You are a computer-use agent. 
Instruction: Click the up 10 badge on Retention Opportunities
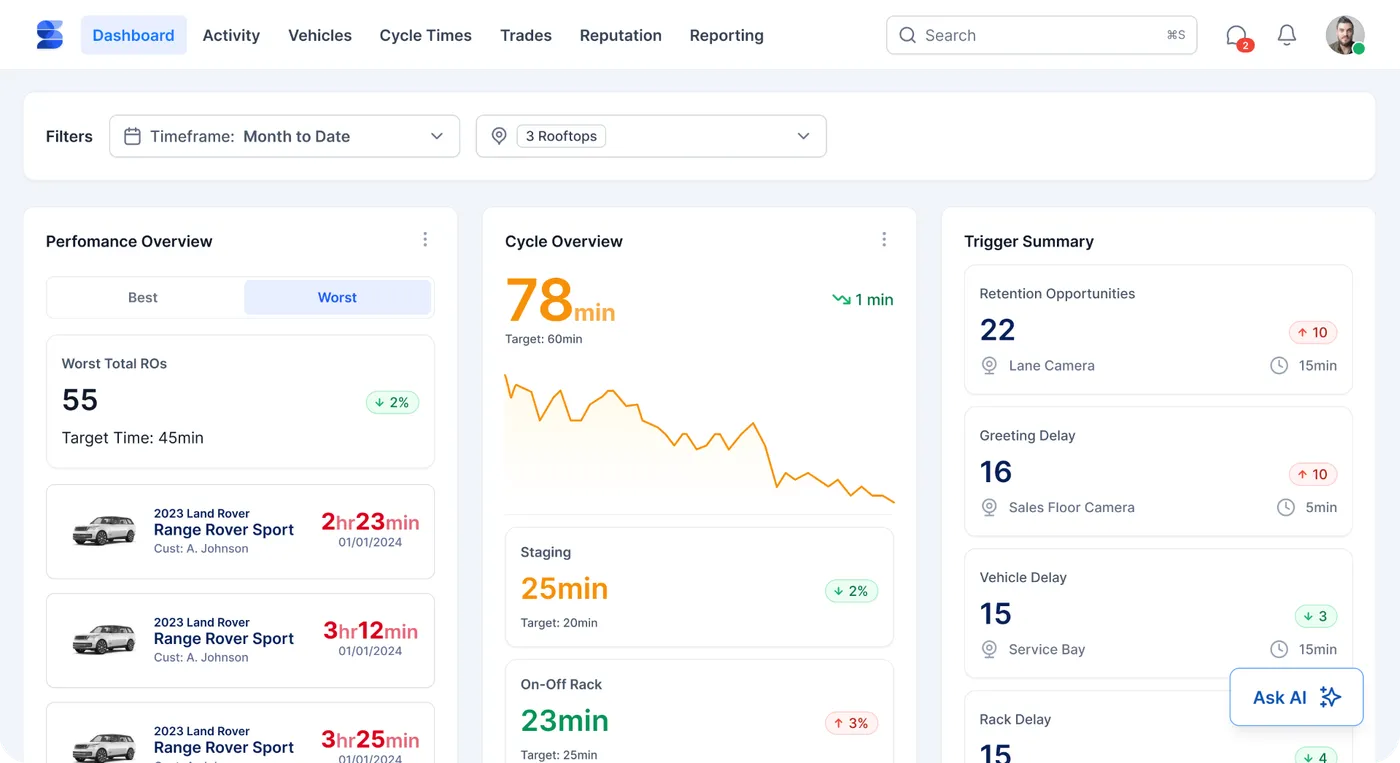[x=1313, y=333]
